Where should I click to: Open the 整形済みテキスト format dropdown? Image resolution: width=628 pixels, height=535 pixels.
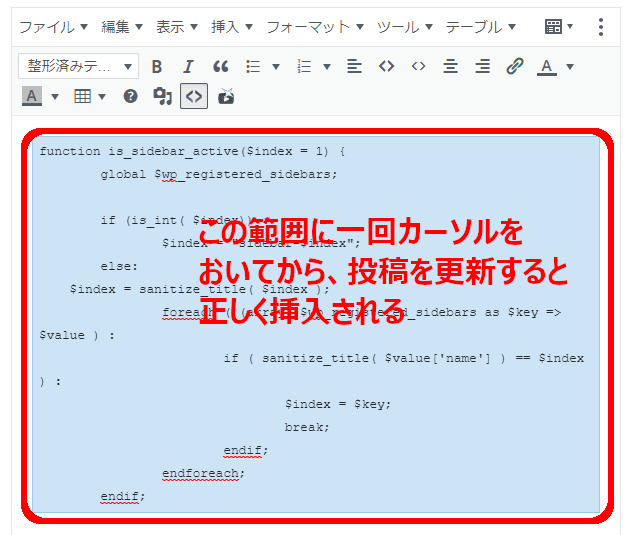pos(78,67)
